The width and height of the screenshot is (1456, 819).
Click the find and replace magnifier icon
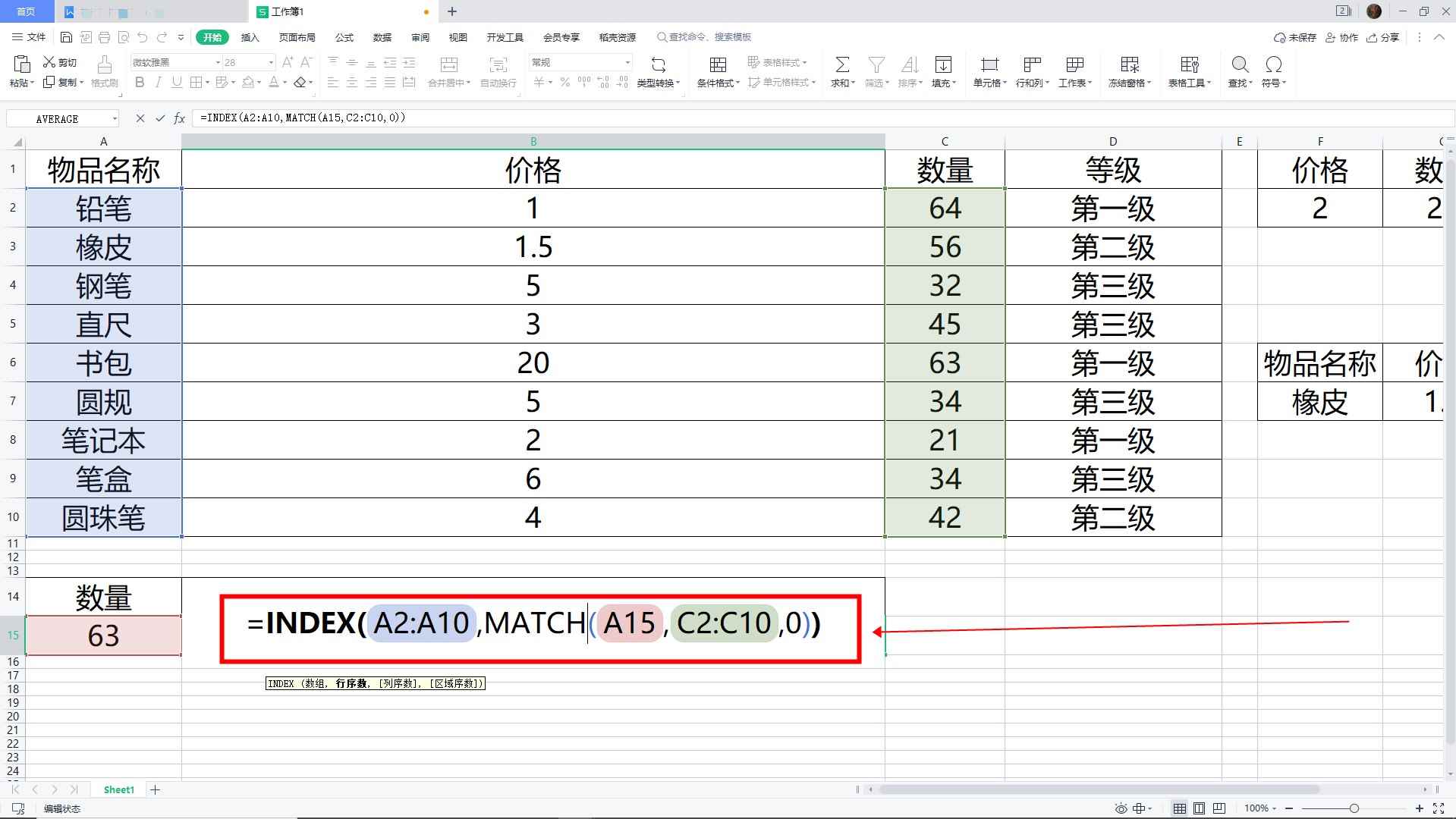tap(1238, 65)
